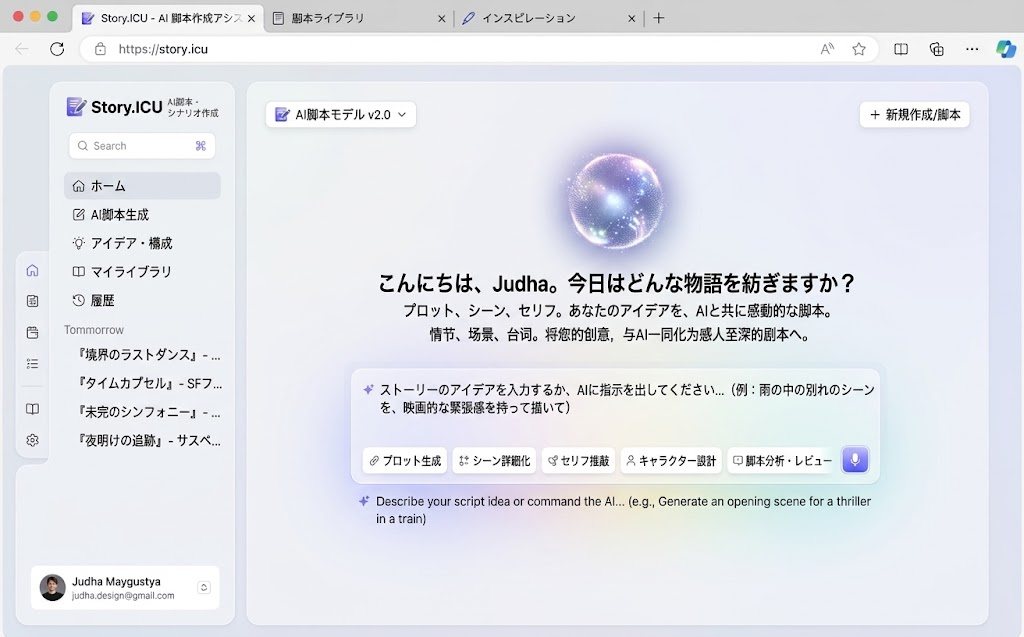Open 『タイムカプセル』 - SF history entry

(x=149, y=384)
